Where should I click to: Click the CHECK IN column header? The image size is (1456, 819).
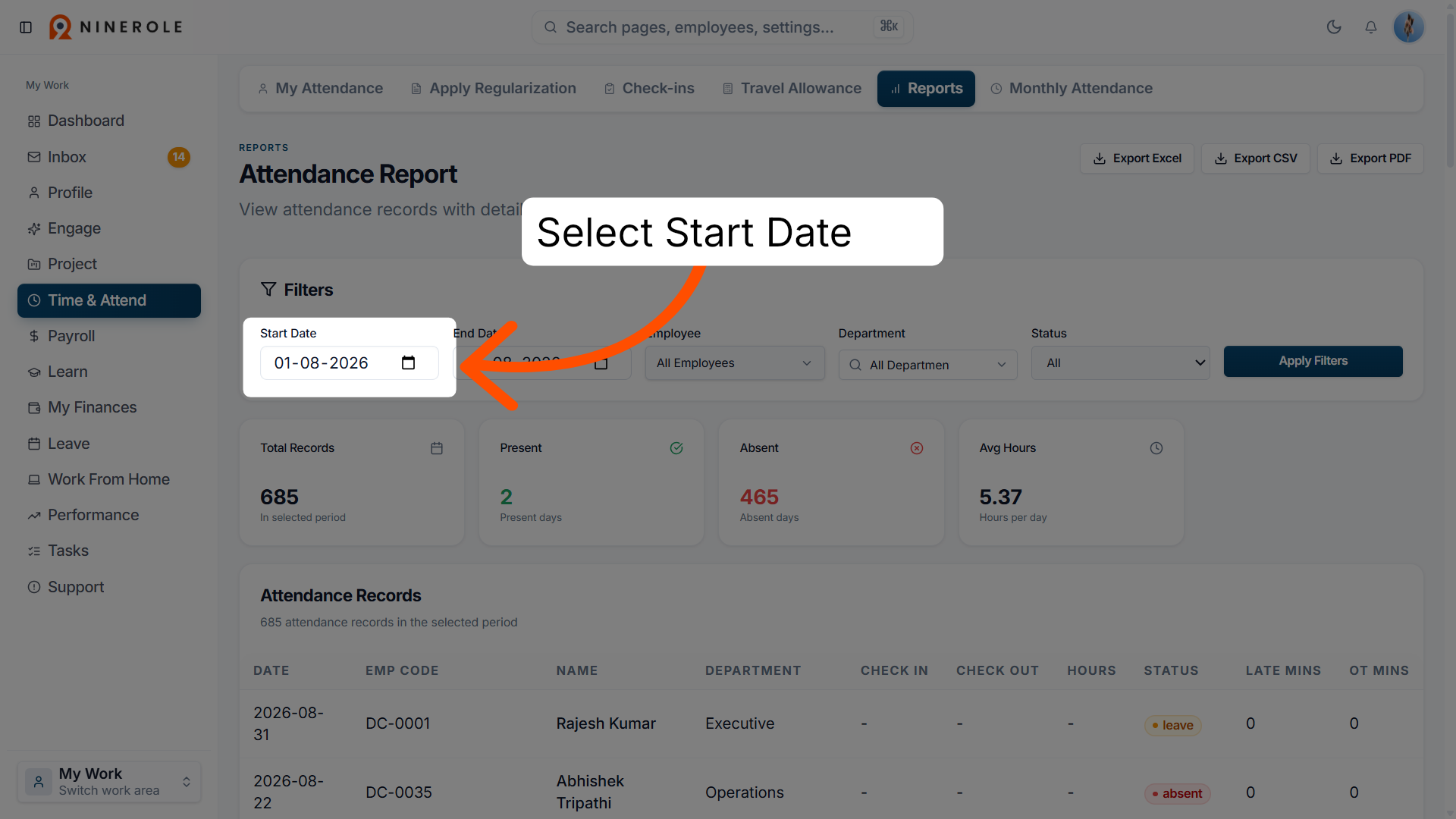(894, 670)
